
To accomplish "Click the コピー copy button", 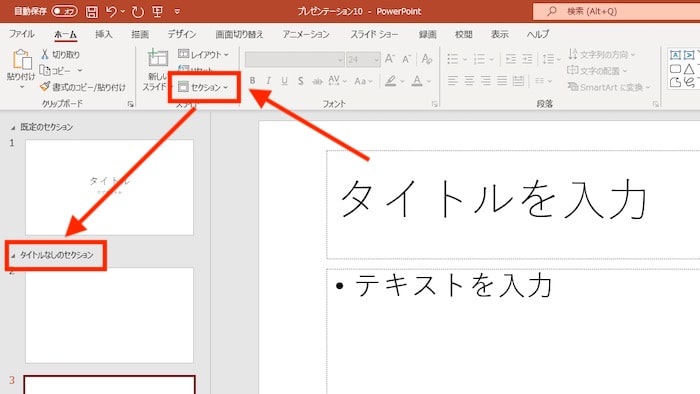I will 56,71.
